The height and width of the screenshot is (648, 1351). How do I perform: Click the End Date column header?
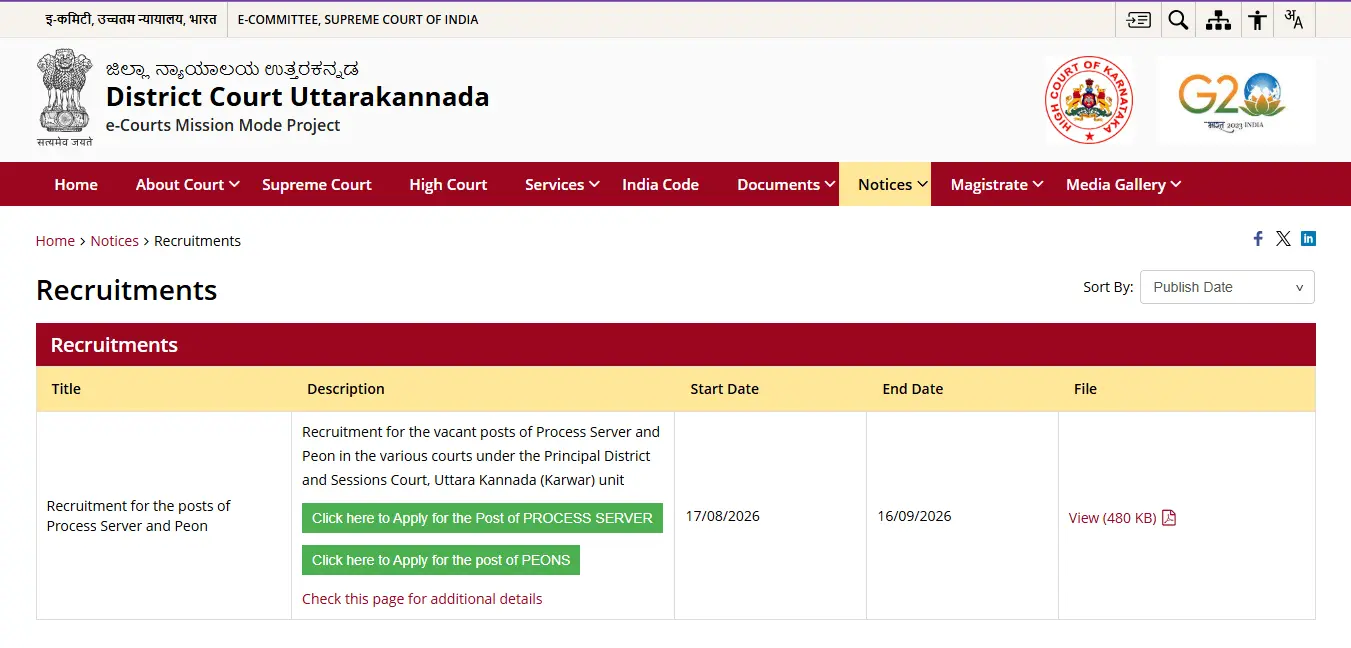(x=912, y=389)
